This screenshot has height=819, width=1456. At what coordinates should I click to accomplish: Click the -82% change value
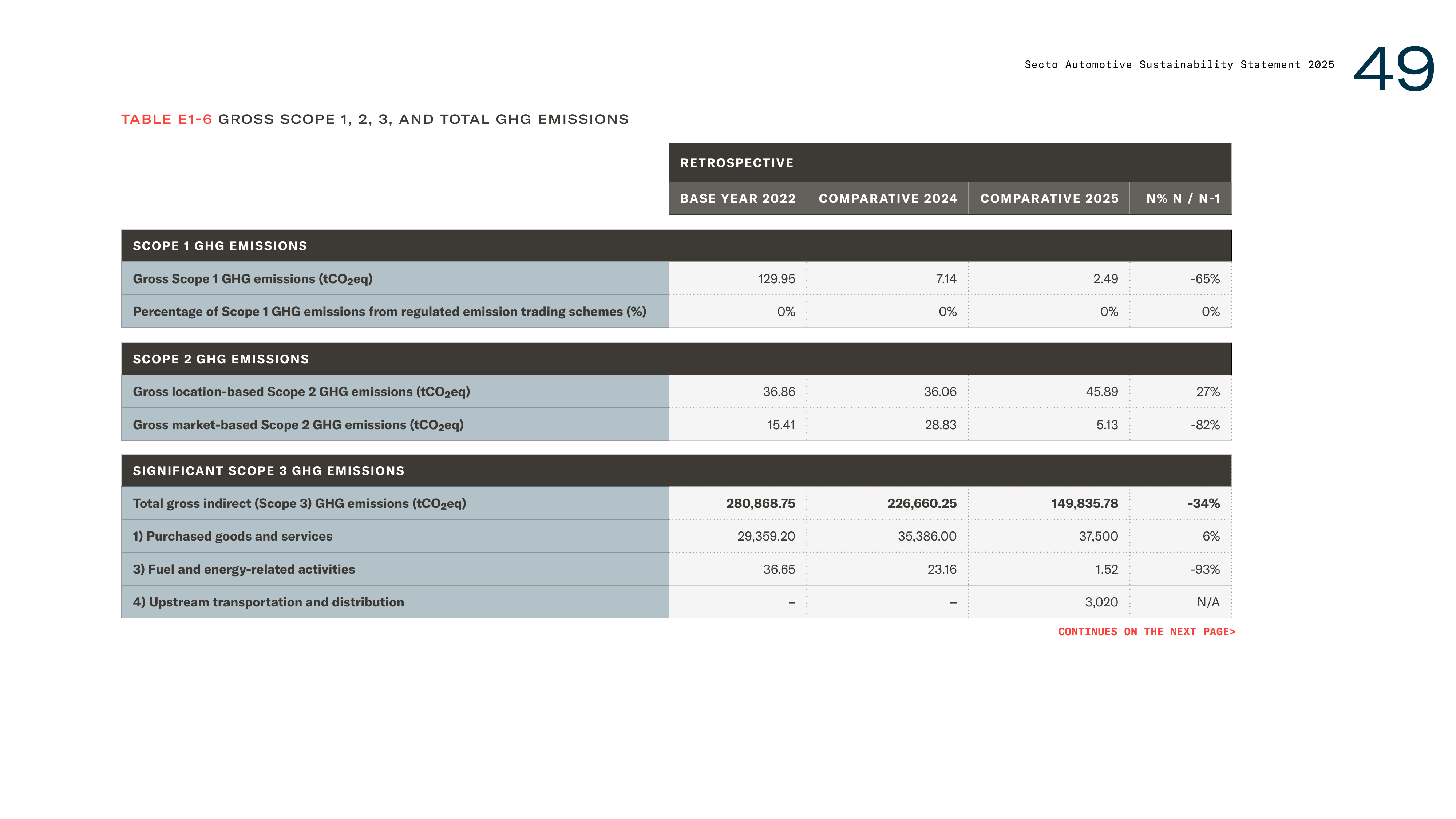(1205, 424)
